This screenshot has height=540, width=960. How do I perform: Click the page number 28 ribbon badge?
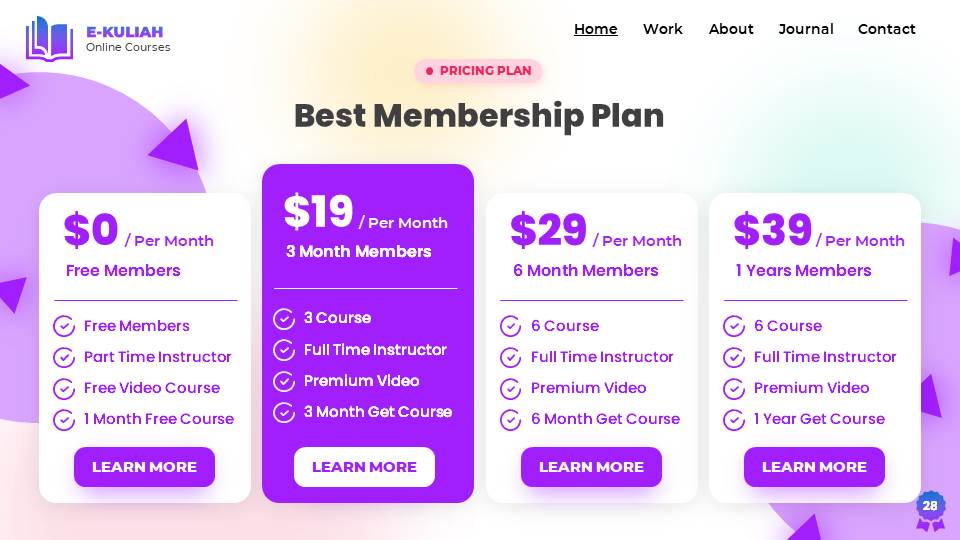click(x=930, y=507)
